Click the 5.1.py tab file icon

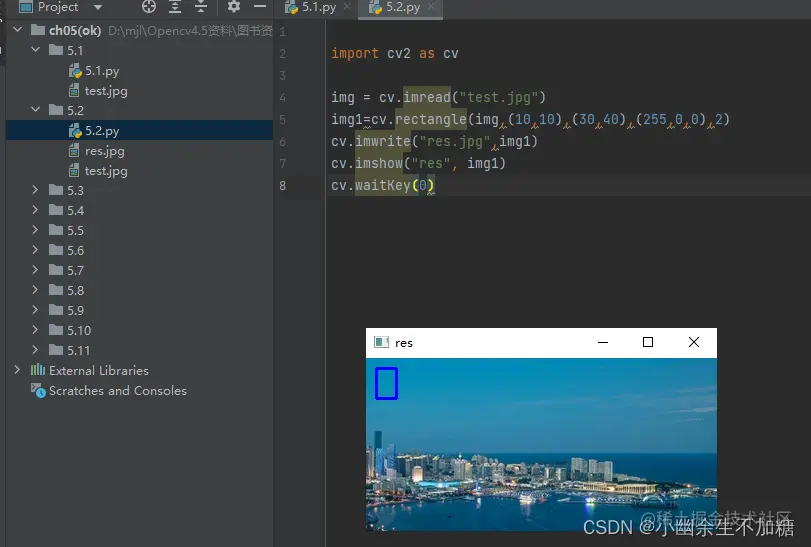pyautogui.click(x=291, y=7)
